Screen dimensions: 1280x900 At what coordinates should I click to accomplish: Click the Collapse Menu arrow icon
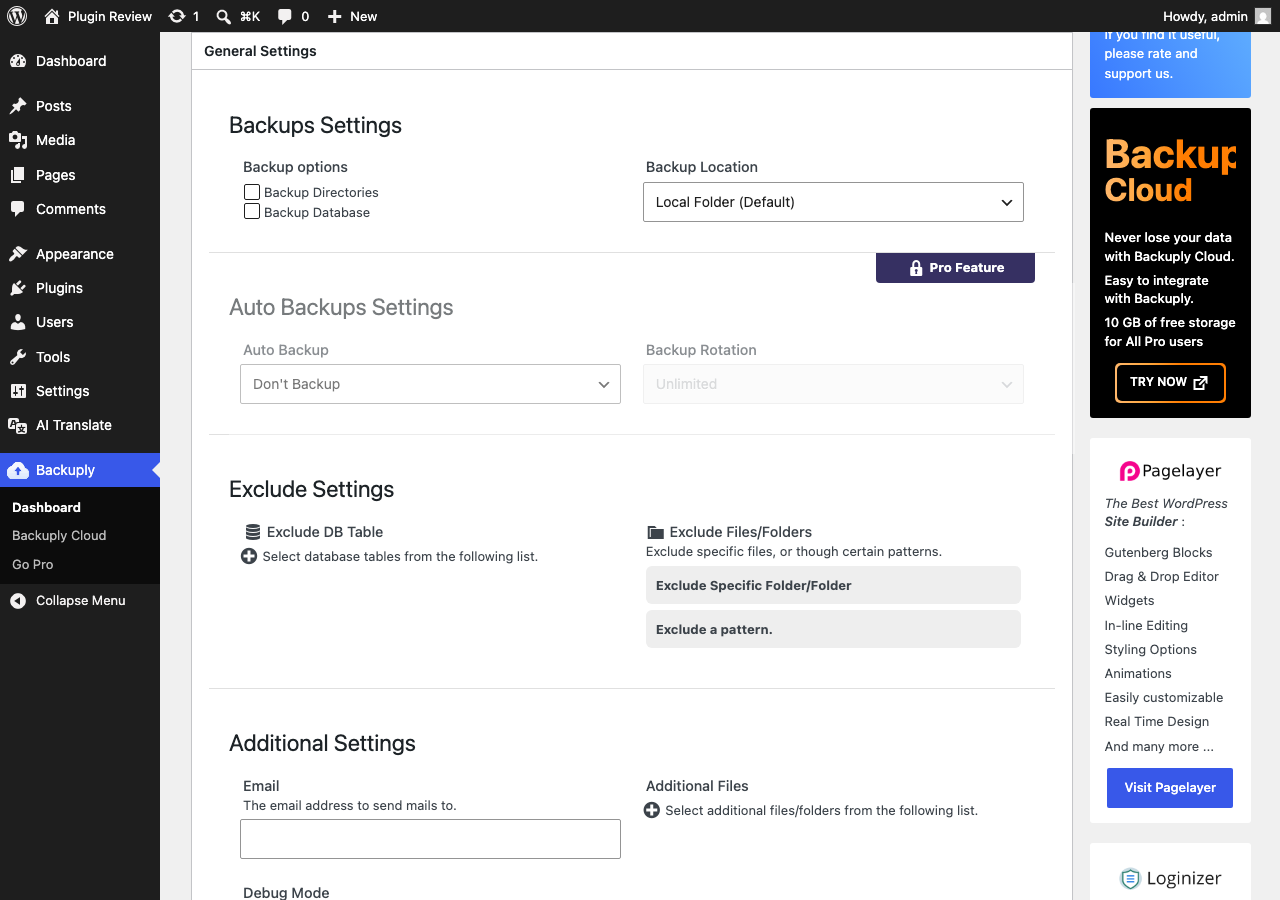(x=18, y=601)
